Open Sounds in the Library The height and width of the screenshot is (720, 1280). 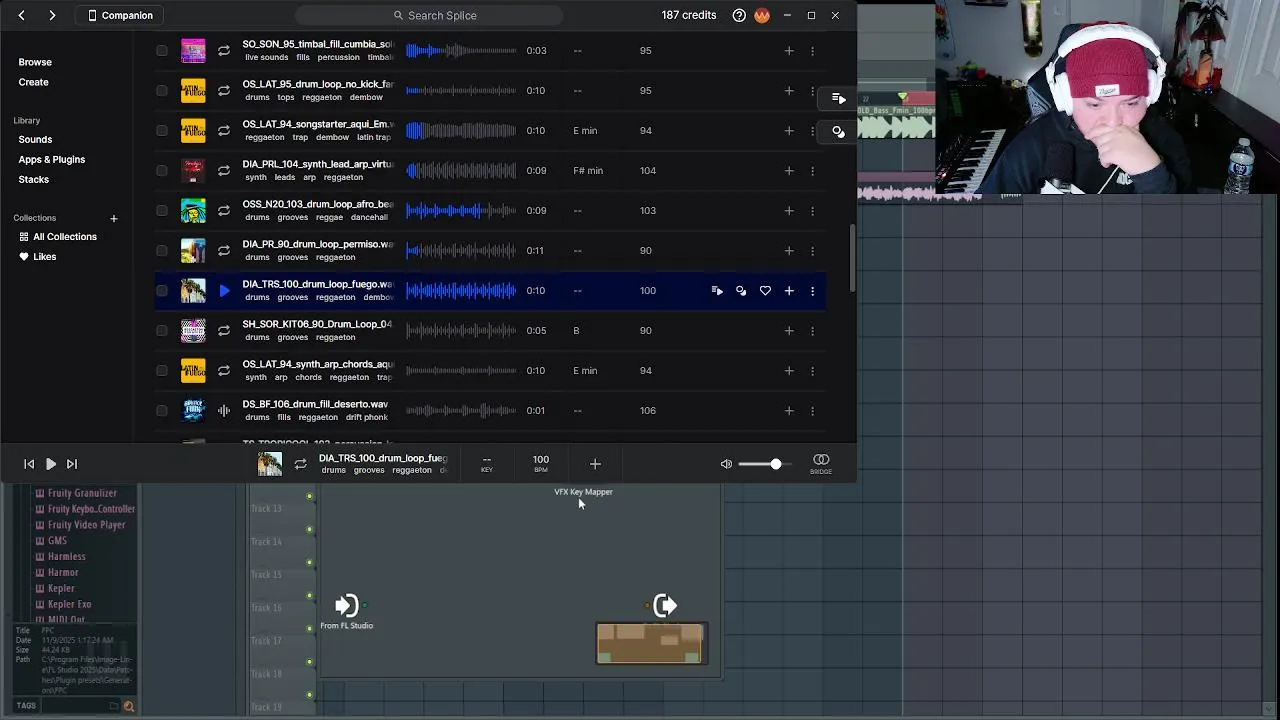[x=35, y=139]
